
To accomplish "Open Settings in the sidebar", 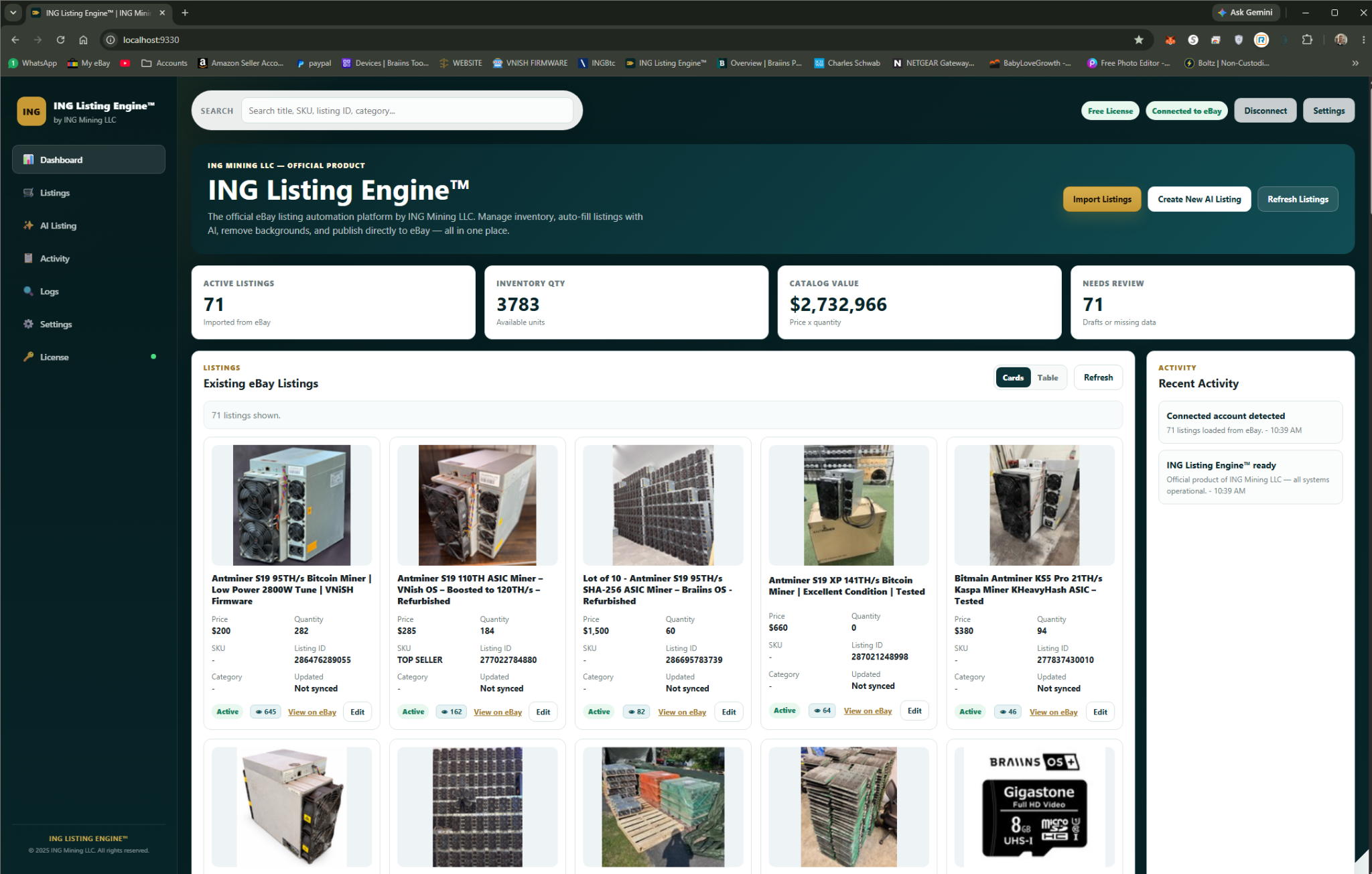I will coord(88,324).
